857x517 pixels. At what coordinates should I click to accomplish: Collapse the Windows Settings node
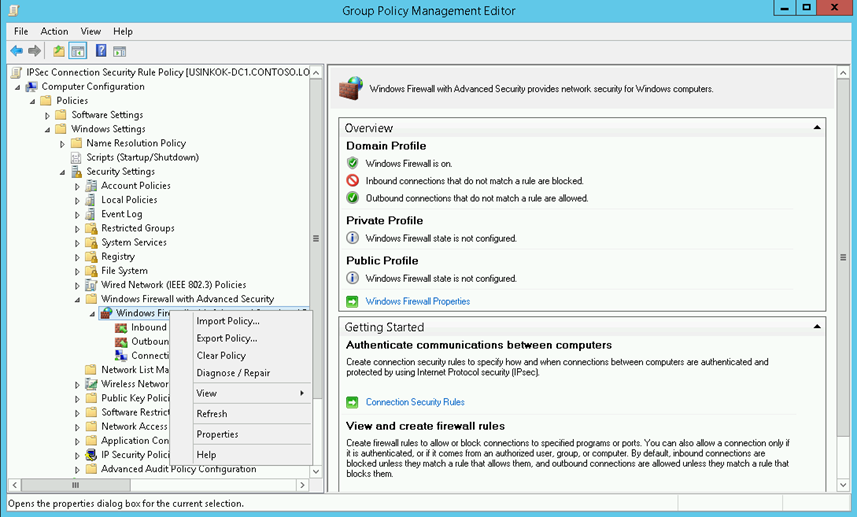[x=47, y=130]
